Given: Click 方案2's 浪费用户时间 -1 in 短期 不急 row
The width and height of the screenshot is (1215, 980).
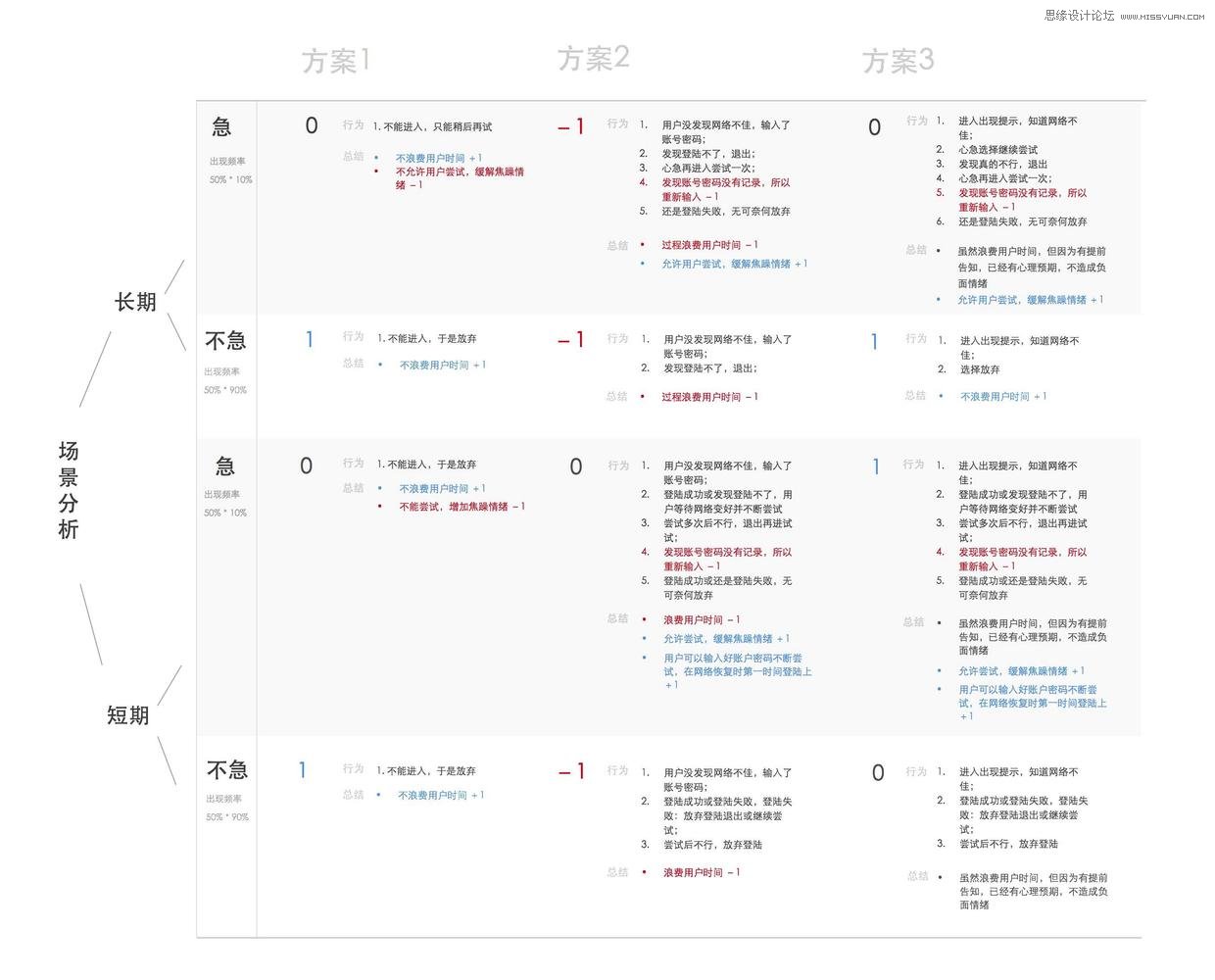Looking at the screenshot, I should point(702,872).
